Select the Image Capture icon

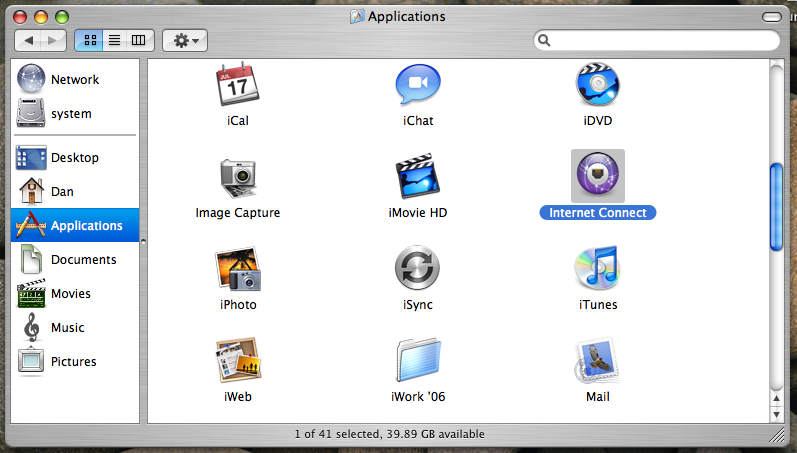point(238,177)
